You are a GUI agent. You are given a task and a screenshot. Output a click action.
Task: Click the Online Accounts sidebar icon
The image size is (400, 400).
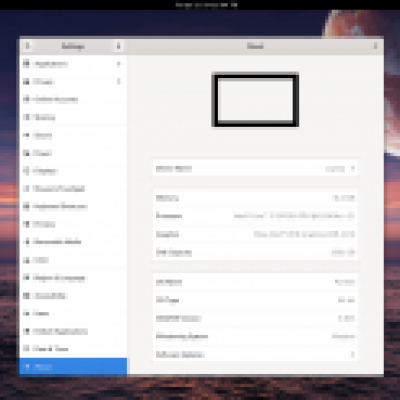coord(26,99)
